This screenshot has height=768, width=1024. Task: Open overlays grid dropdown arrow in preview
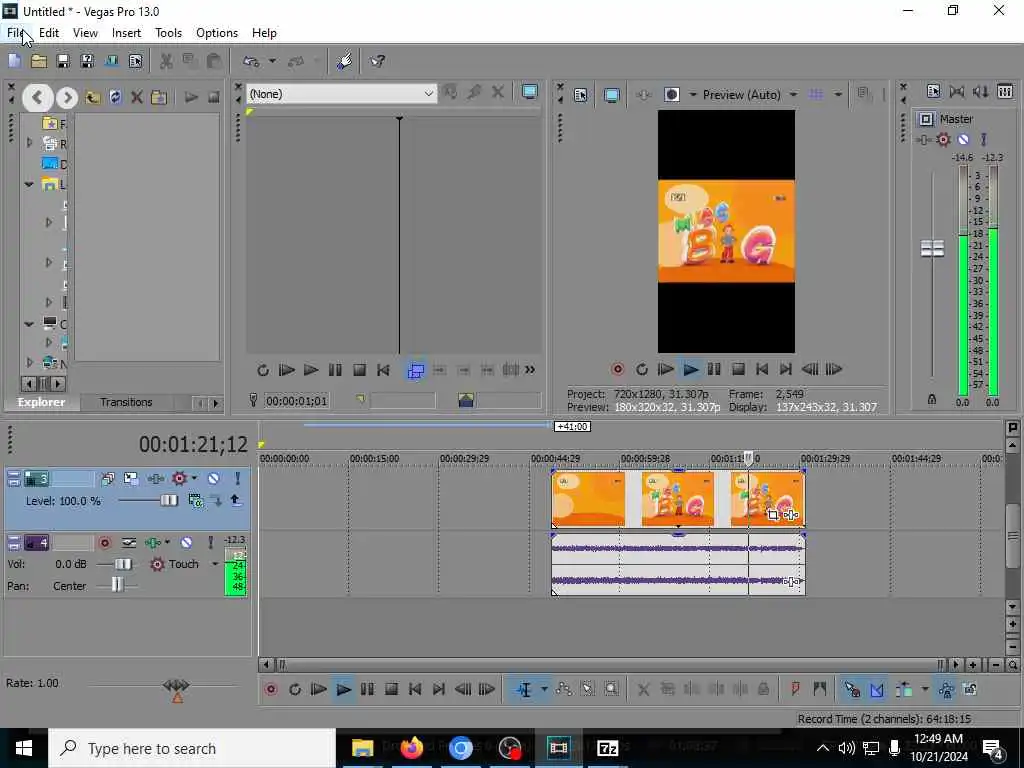(838, 95)
